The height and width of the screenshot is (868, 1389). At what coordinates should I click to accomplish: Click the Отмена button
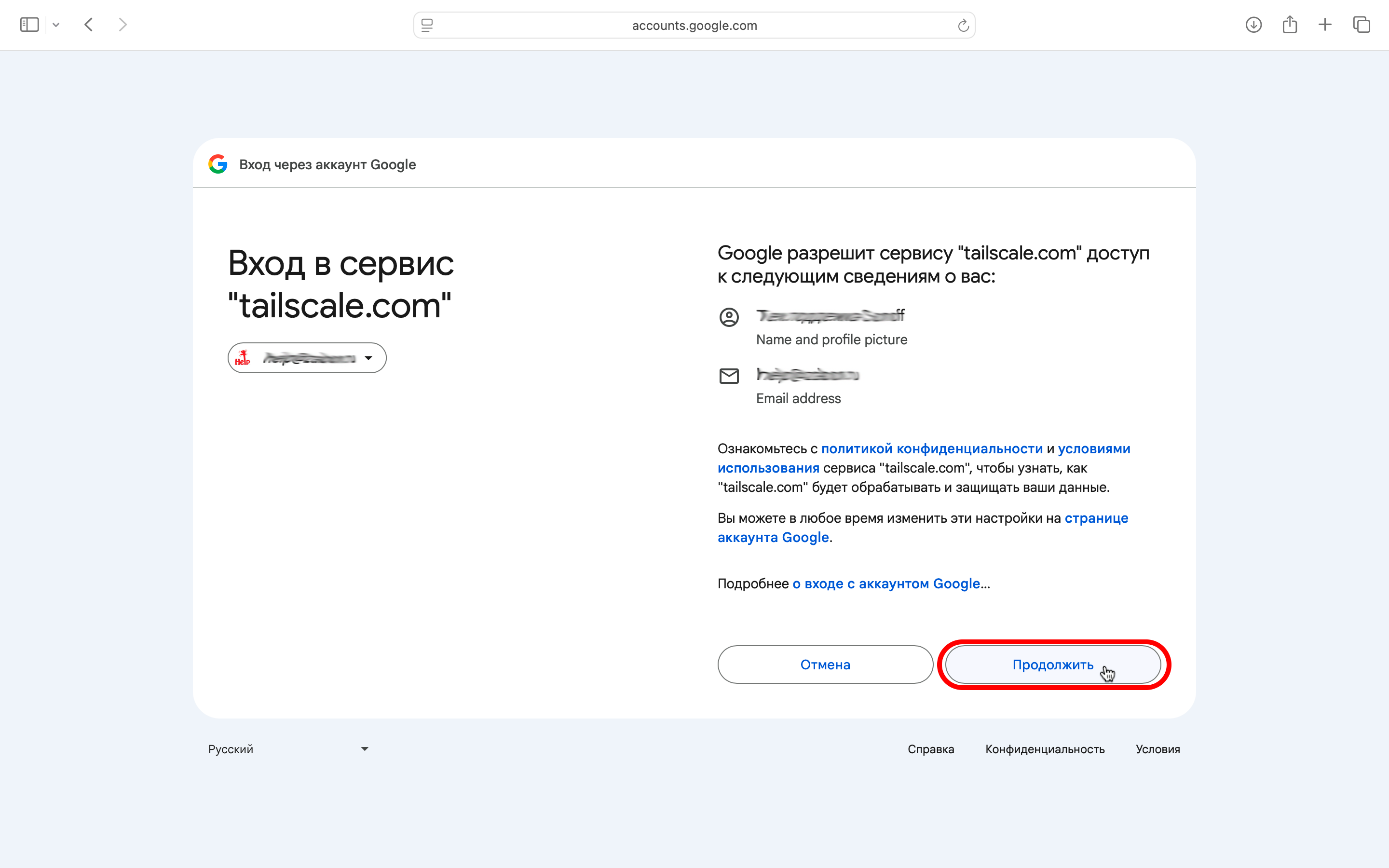click(x=825, y=665)
